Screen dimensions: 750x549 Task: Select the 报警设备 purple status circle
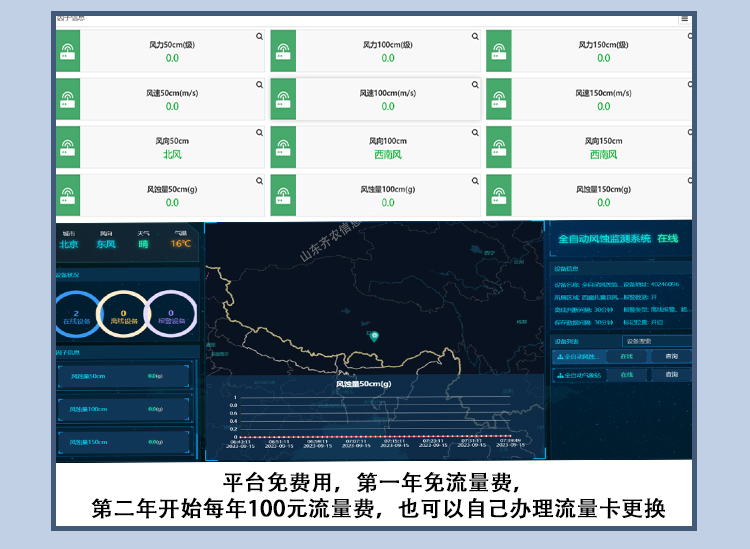click(171, 317)
